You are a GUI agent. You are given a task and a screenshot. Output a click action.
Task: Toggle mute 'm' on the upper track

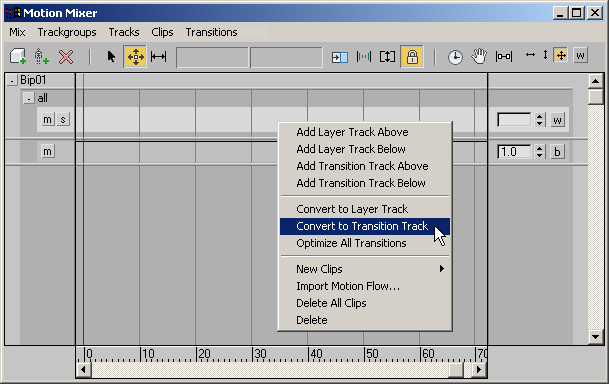coord(47,120)
